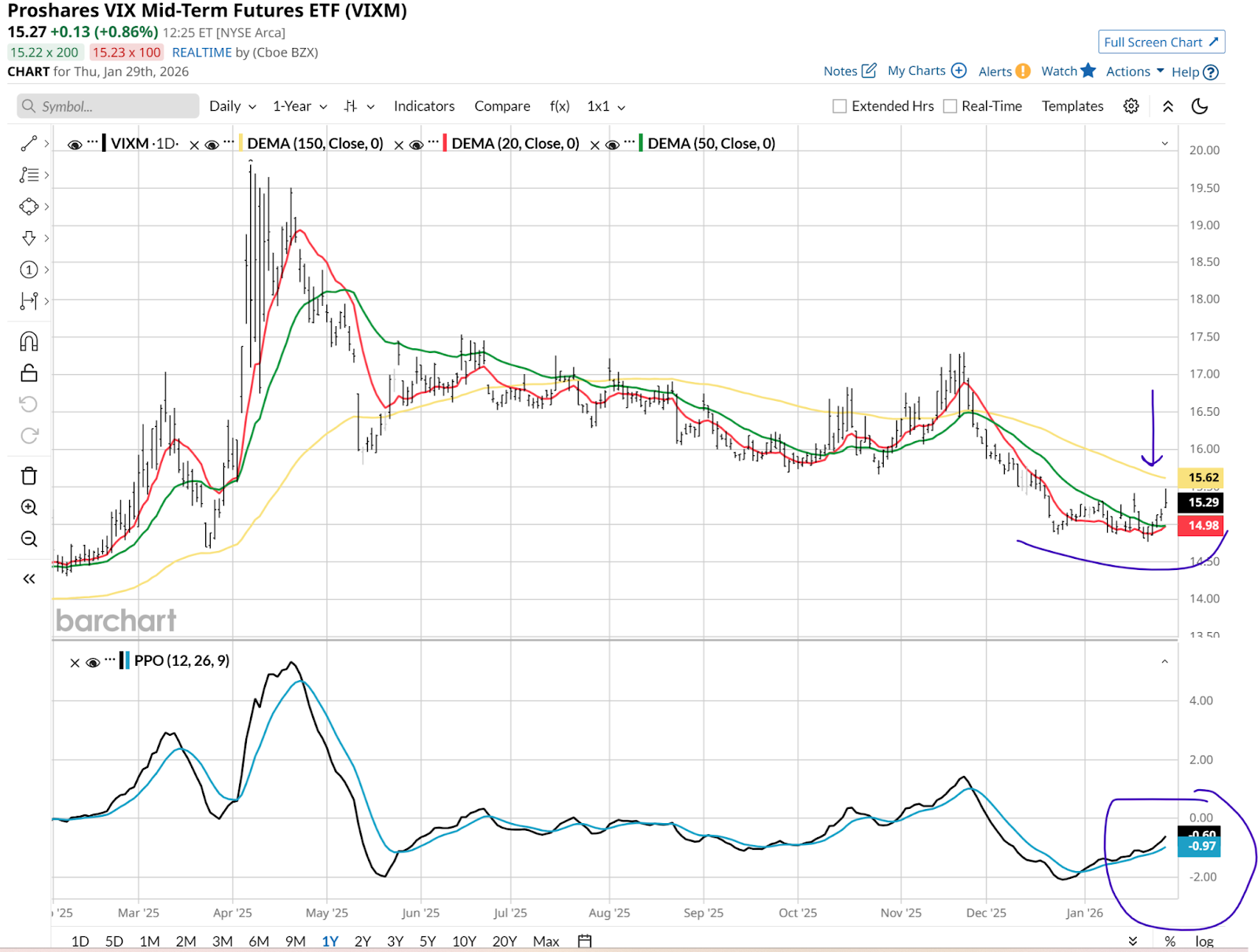The height and width of the screenshot is (952, 1258).
Task: Open the Indicators menu
Action: pos(424,106)
